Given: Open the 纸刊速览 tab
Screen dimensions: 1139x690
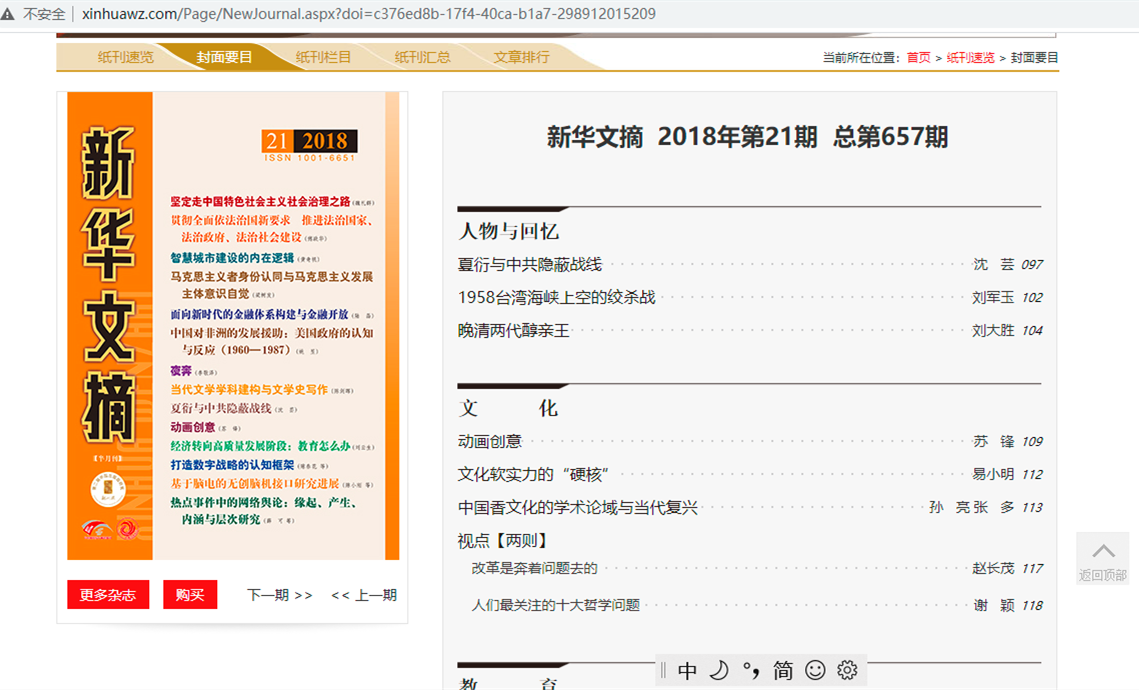Looking at the screenshot, I should [x=125, y=57].
